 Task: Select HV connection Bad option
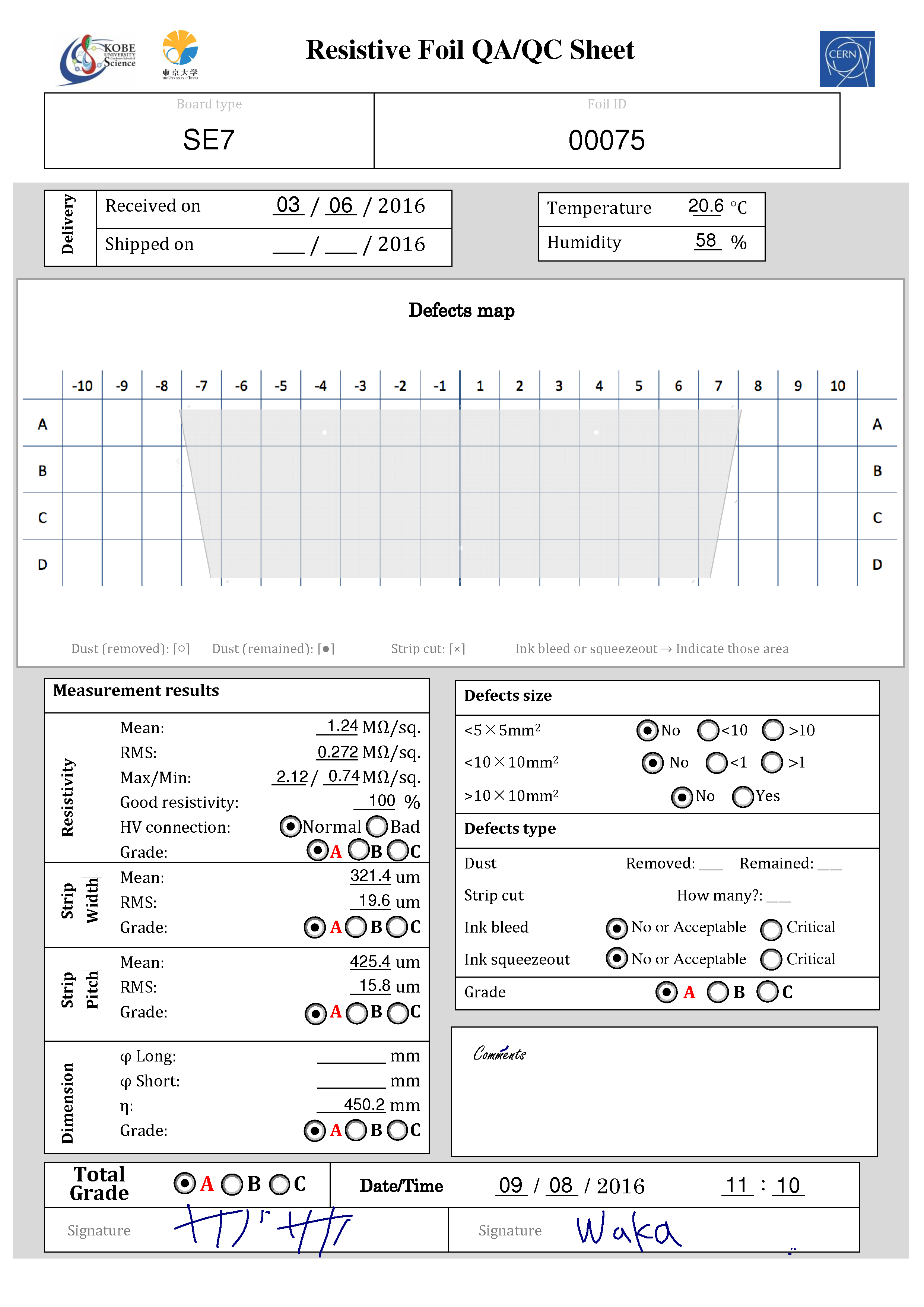click(377, 826)
